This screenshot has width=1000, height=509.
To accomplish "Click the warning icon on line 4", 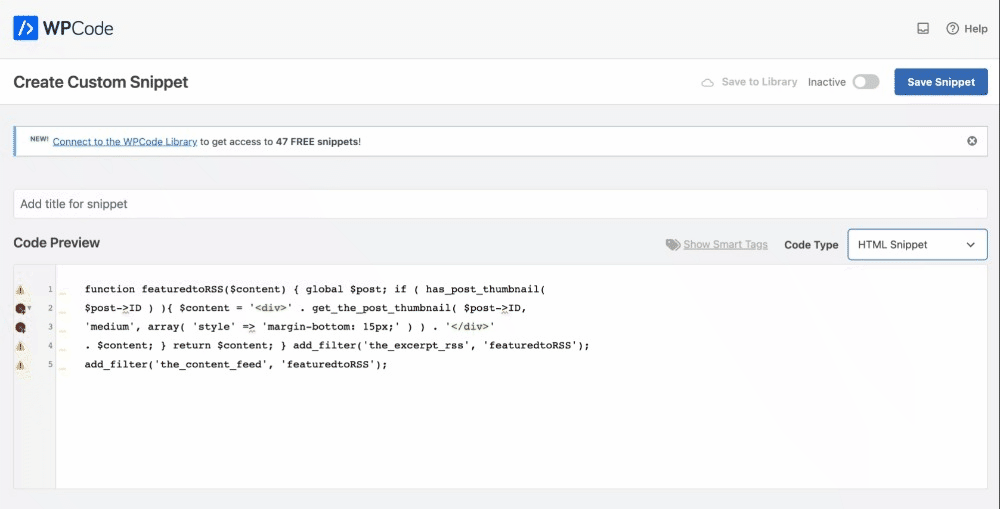I will pos(20,346).
